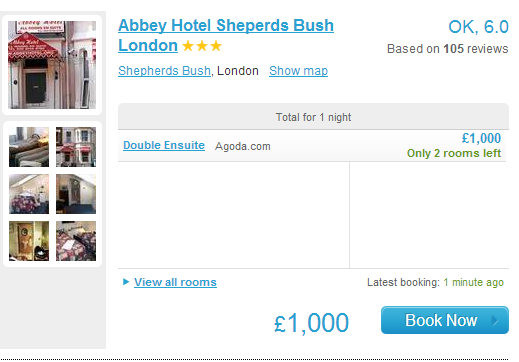The image size is (519, 362).
Task: Click the OK, 6.0 review score
Action: [478, 27]
